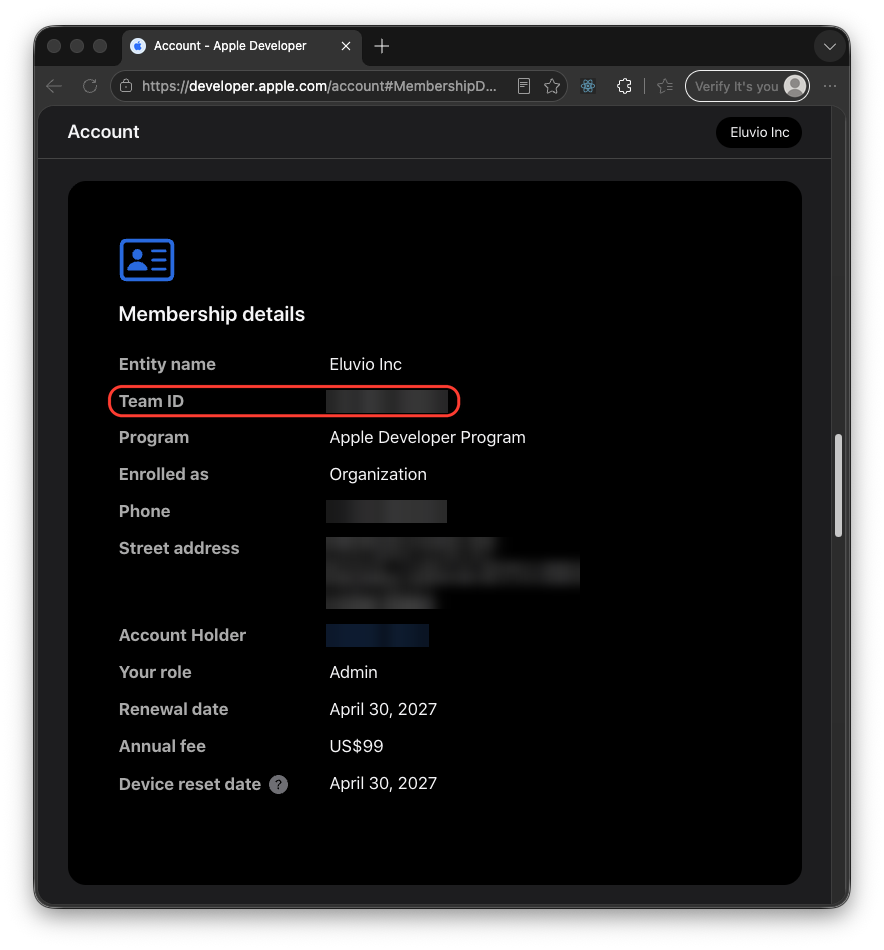Viewport: 884px width, 950px height.
Task: Open the Eluvio Inc team switcher
Action: tap(759, 132)
